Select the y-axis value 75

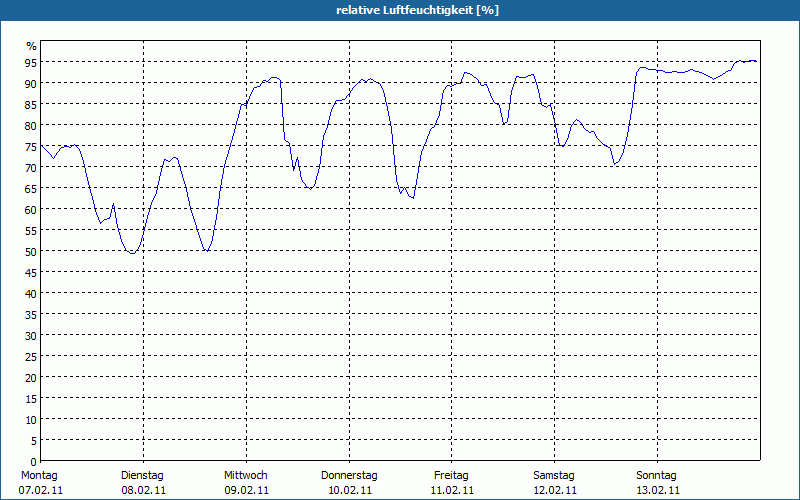coord(31,146)
